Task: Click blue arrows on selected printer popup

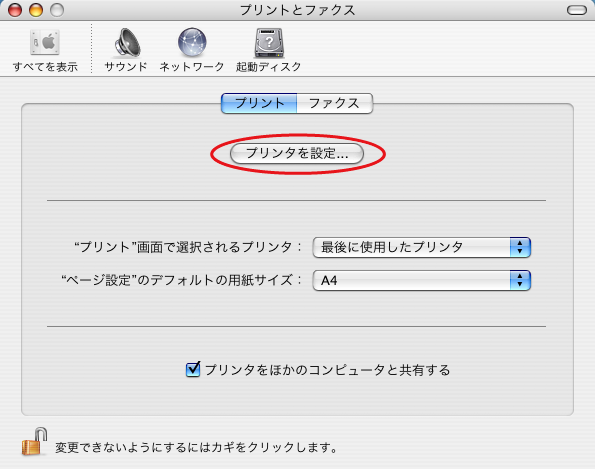Action: click(x=520, y=247)
